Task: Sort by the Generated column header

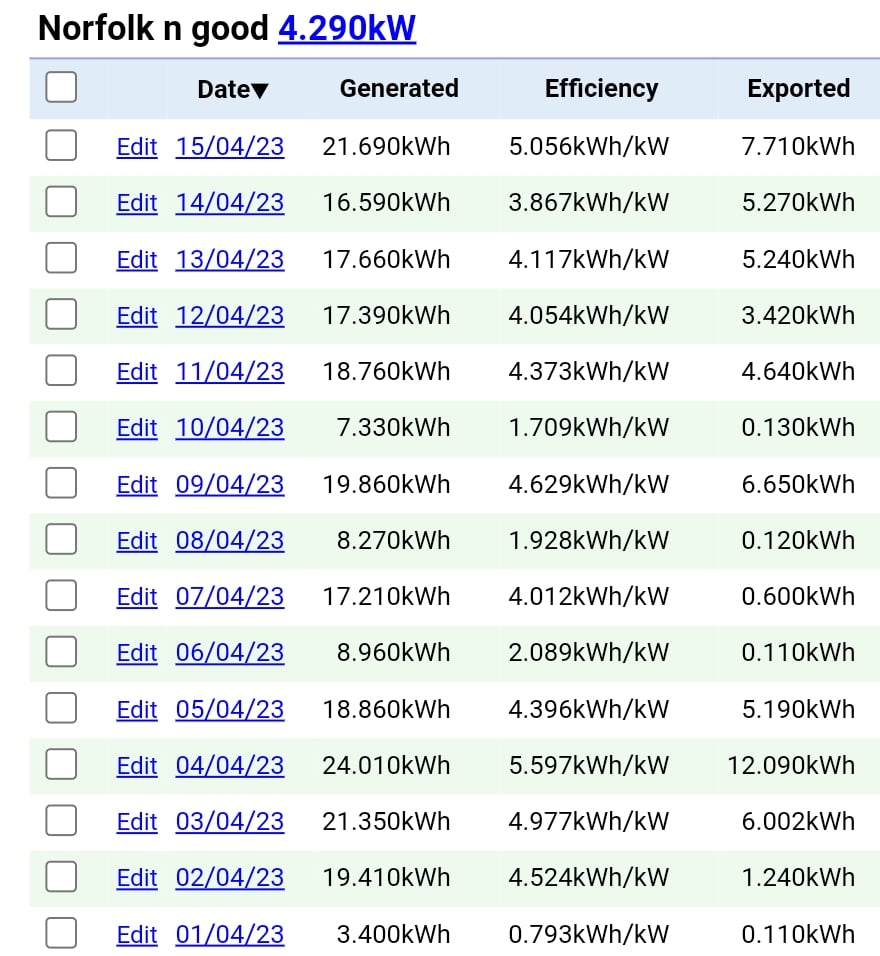Action: pyautogui.click(x=399, y=88)
